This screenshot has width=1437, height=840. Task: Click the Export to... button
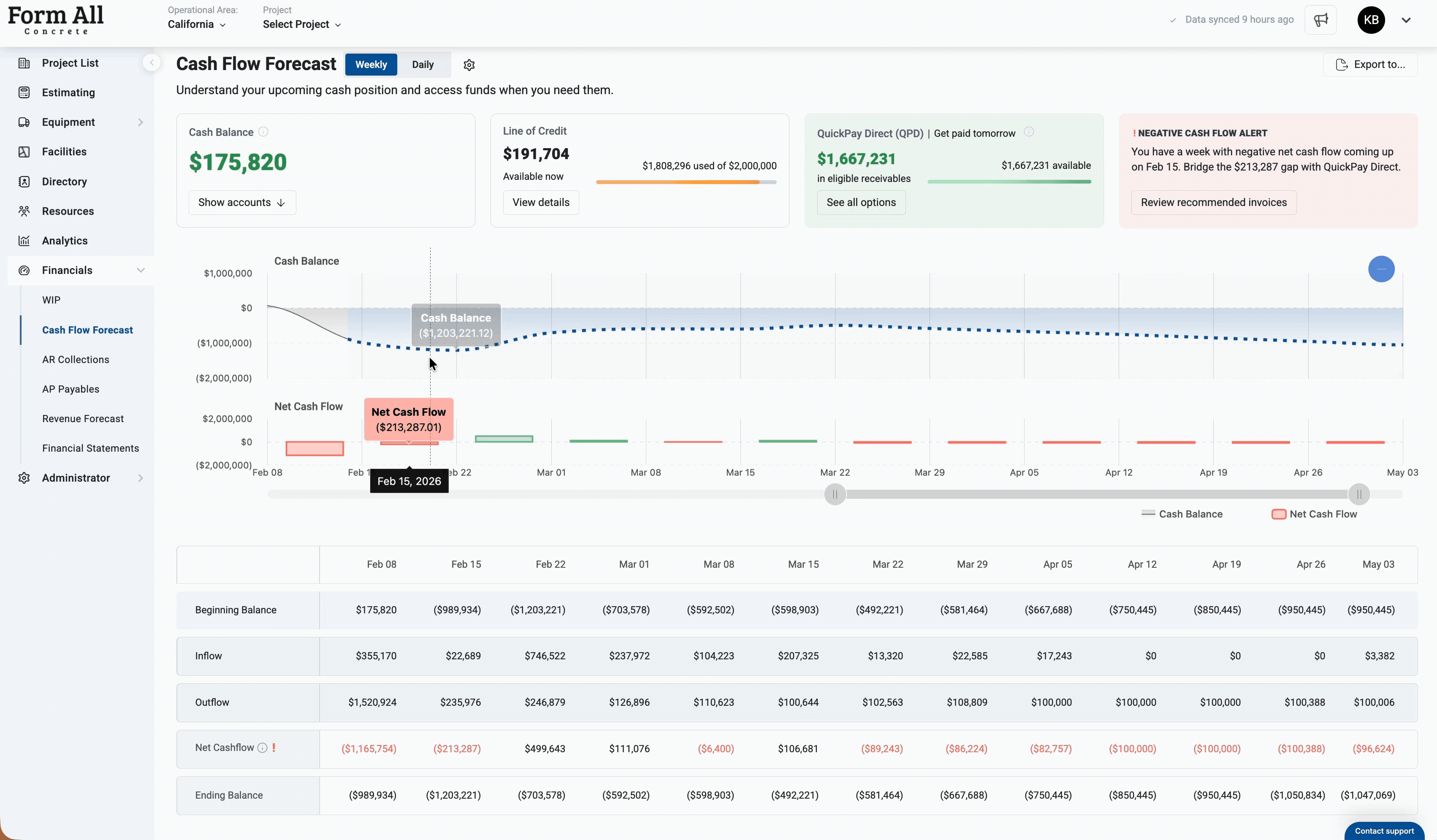(x=1370, y=65)
